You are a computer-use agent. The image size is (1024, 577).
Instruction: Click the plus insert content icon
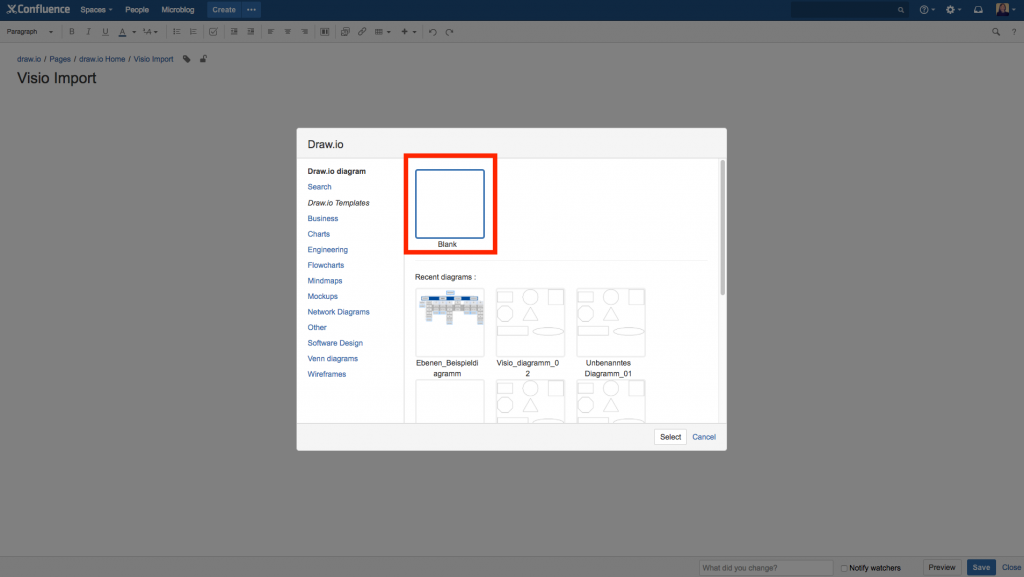click(404, 31)
